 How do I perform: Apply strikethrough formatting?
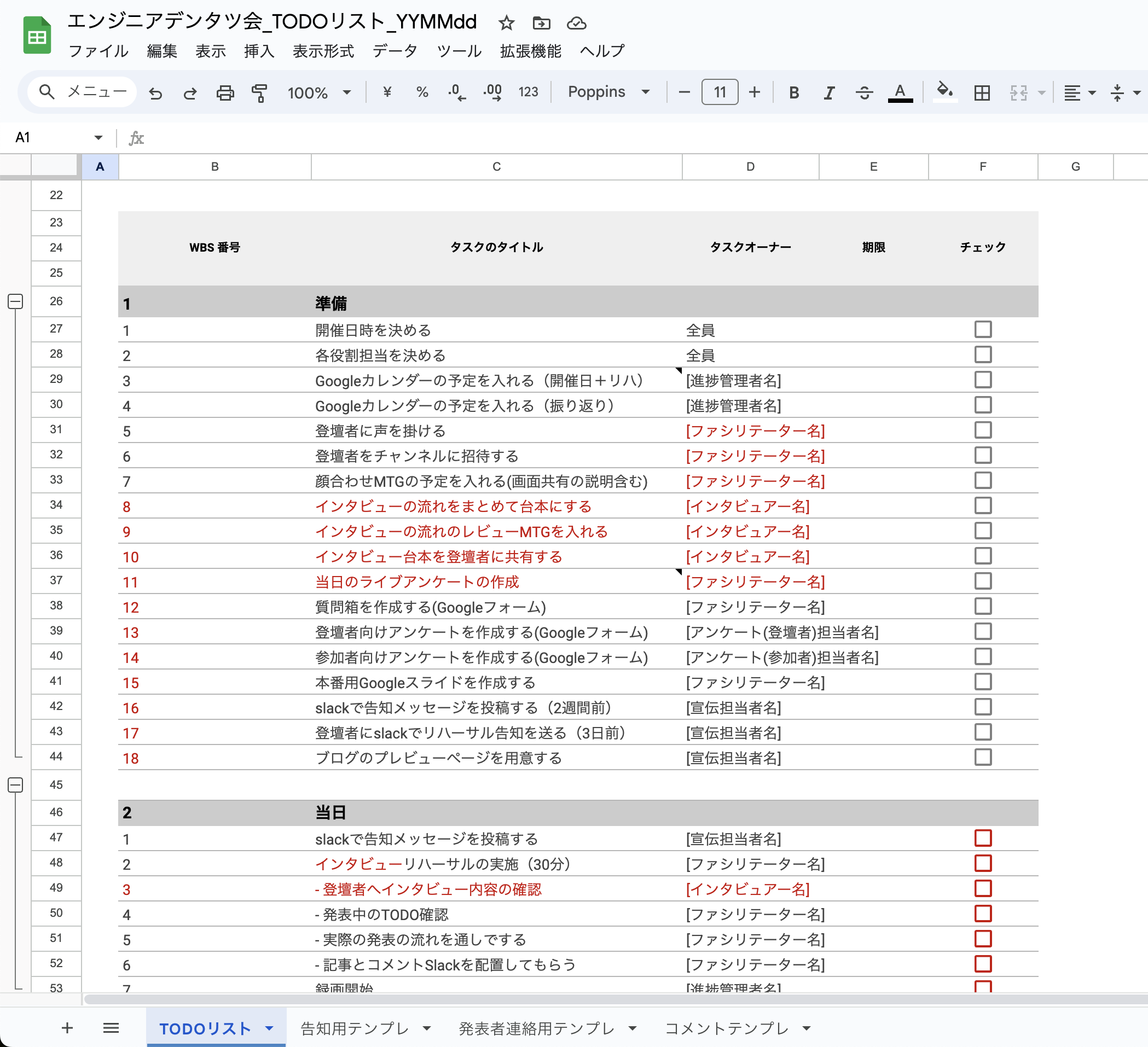863,92
